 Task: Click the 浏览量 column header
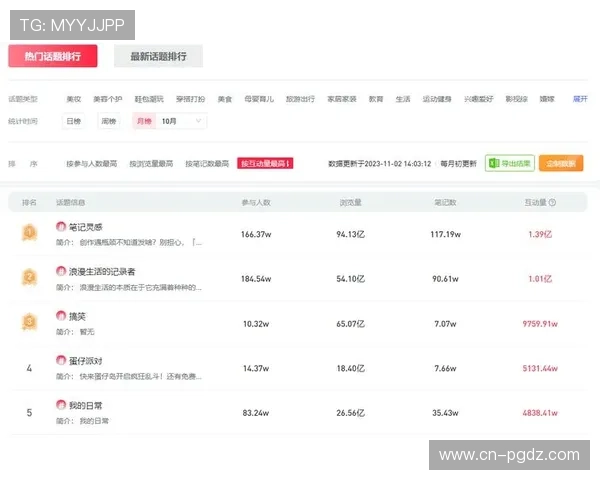click(x=351, y=202)
